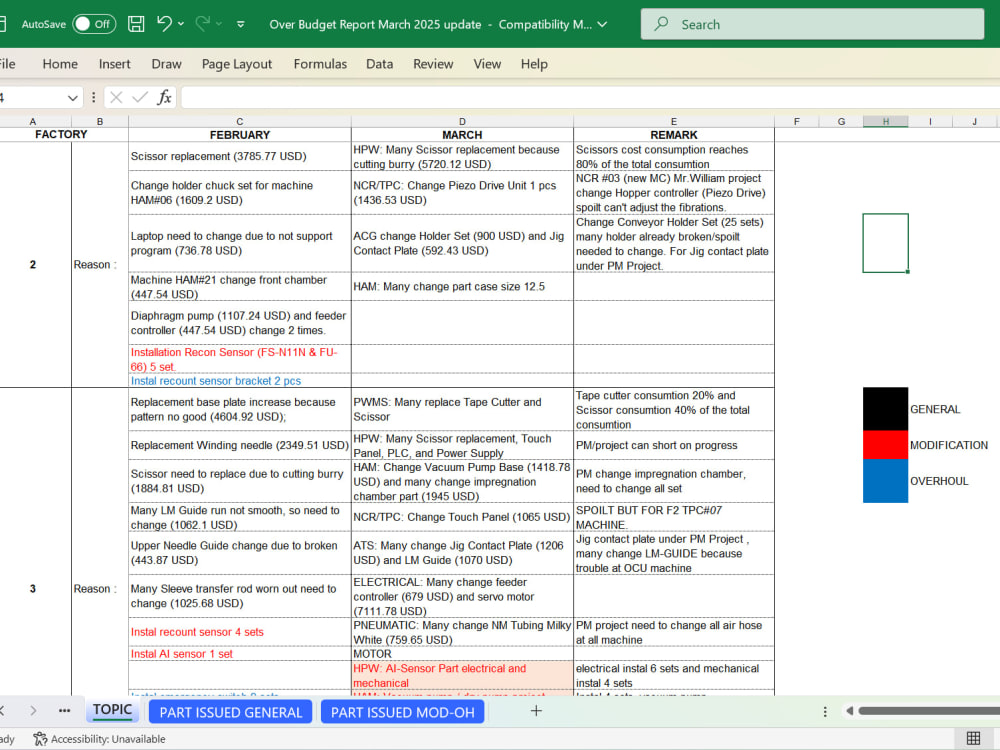Image resolution: width=1000 pixels, height=750 pixels.
Task: Open the View ribbon tab
Action: click(x=487, y=64)
